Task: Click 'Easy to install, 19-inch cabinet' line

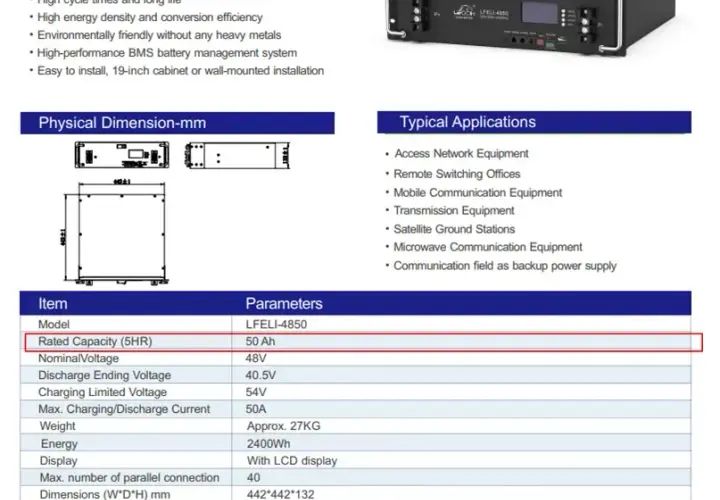Action: 180,71
